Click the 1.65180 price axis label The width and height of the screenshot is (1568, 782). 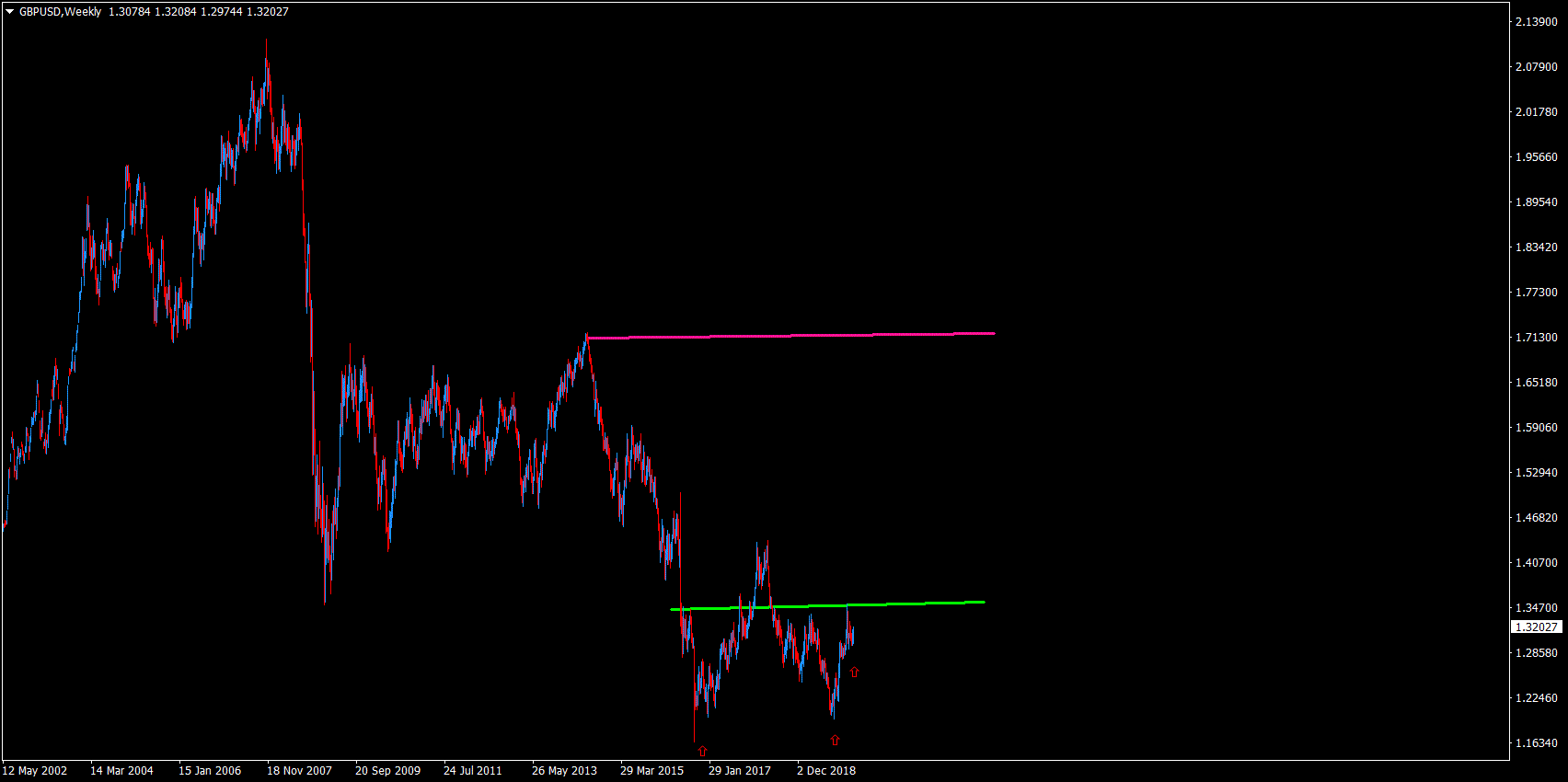pyautogui.click(x=1537, y=383)
